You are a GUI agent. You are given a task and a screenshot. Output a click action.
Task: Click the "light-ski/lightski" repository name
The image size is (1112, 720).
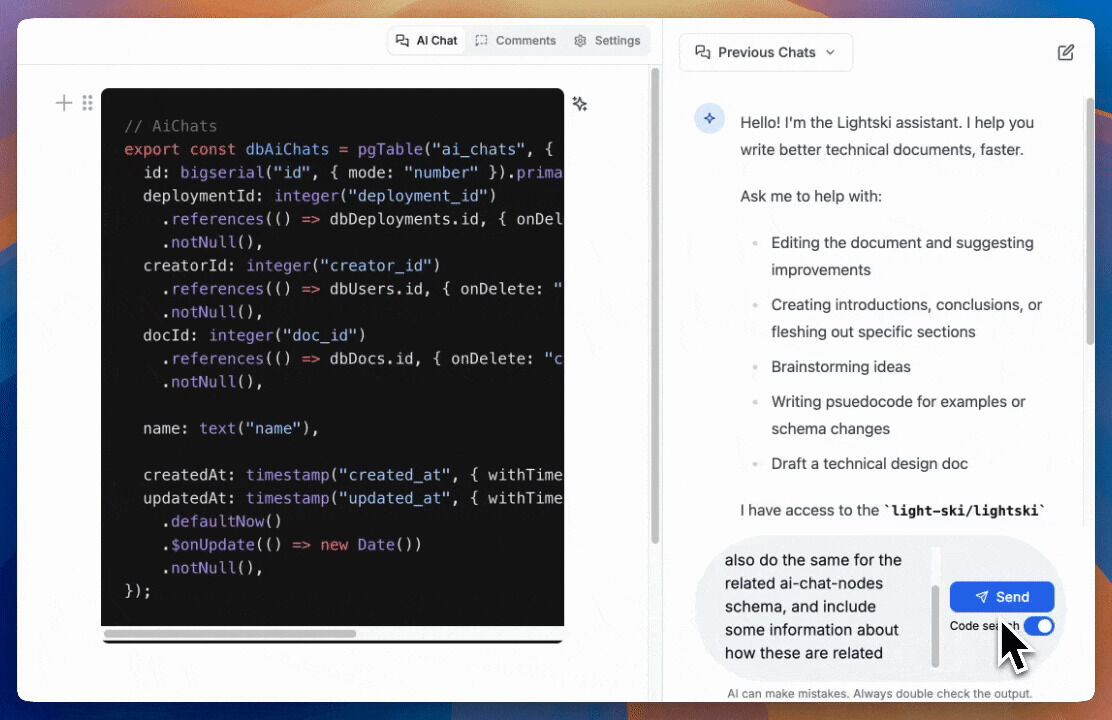[x=964, y=511]
